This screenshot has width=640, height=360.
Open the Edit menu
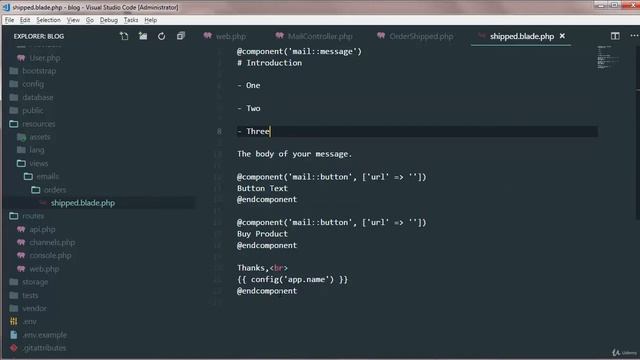click(x=25, y=20)
